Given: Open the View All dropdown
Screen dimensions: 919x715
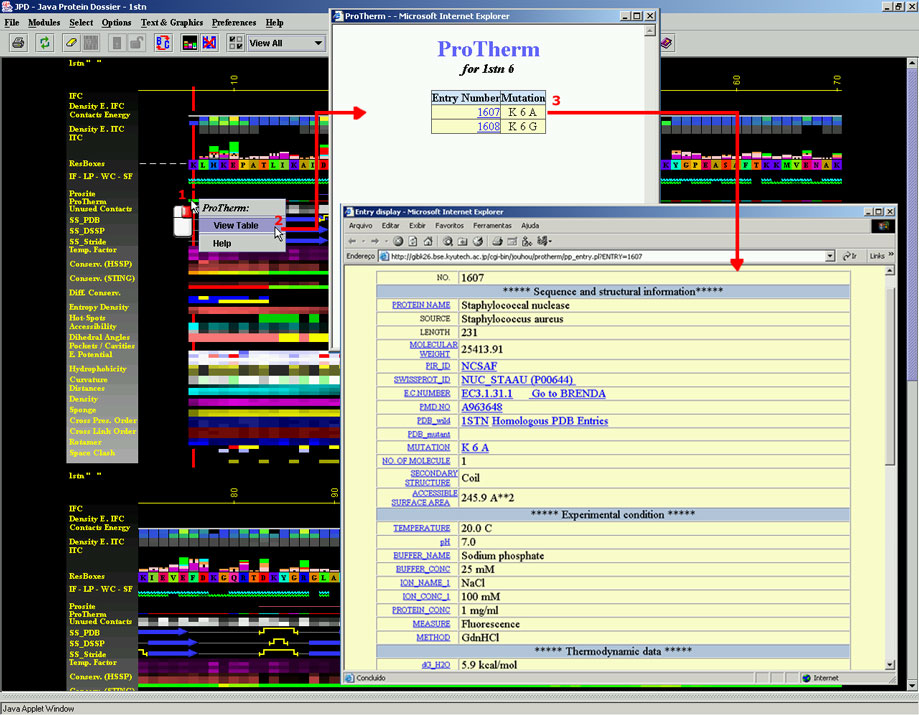Looking at the screenshot, I should (x=318, y=43).
